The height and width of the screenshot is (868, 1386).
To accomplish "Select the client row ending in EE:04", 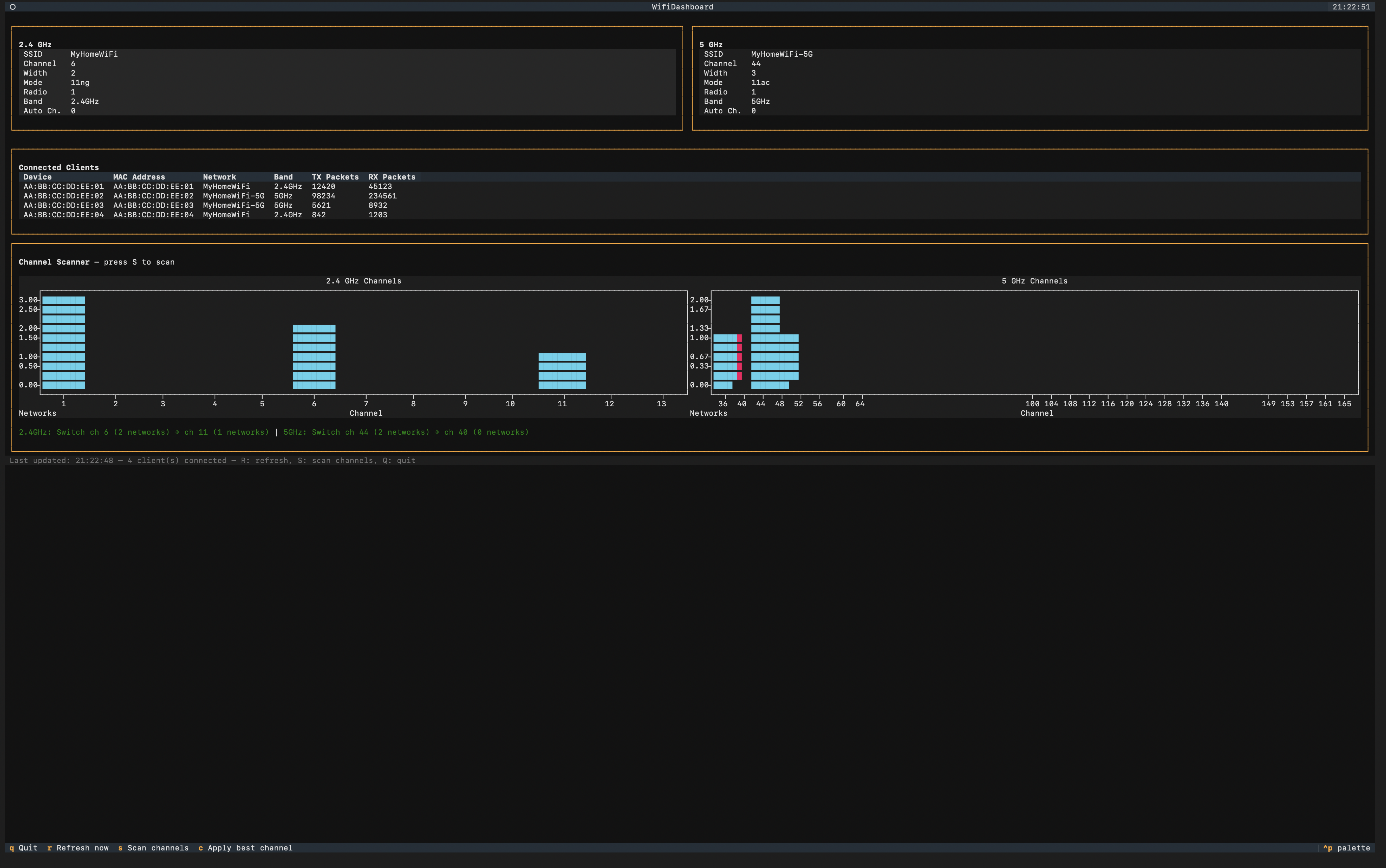I will pyautogui.click(x=63, y=215).
